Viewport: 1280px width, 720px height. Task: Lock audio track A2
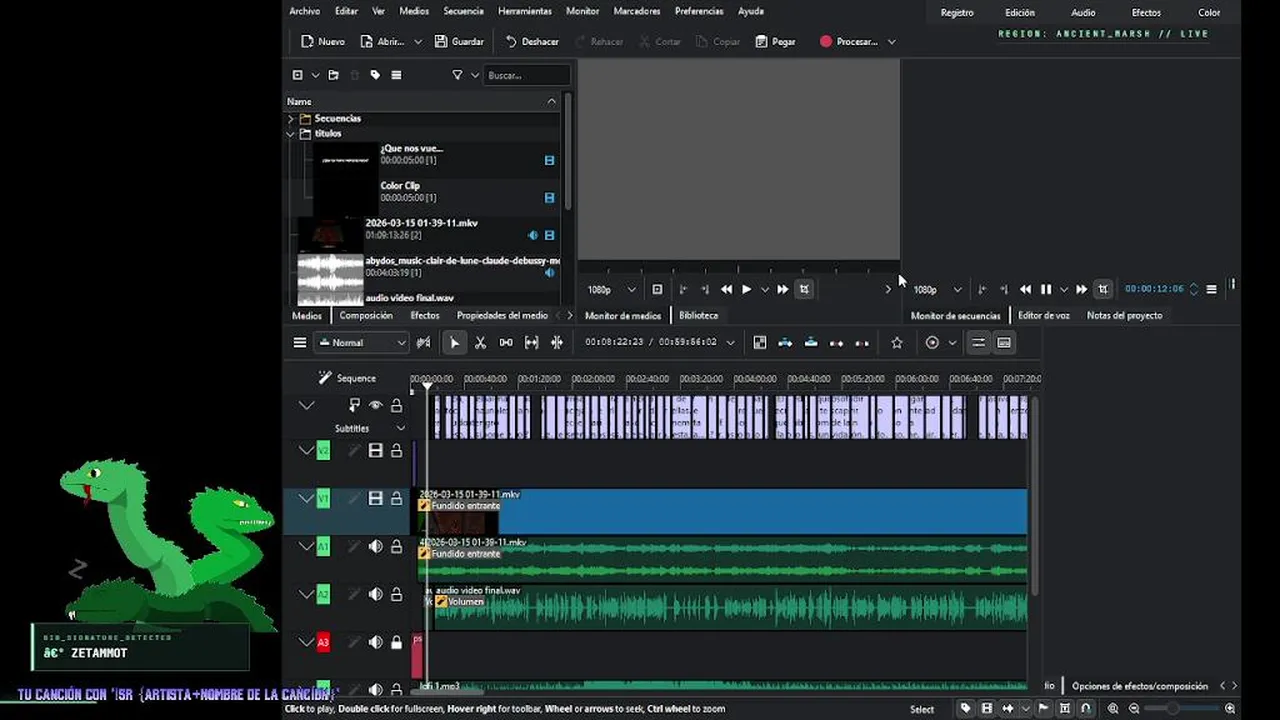coord(396,594)
